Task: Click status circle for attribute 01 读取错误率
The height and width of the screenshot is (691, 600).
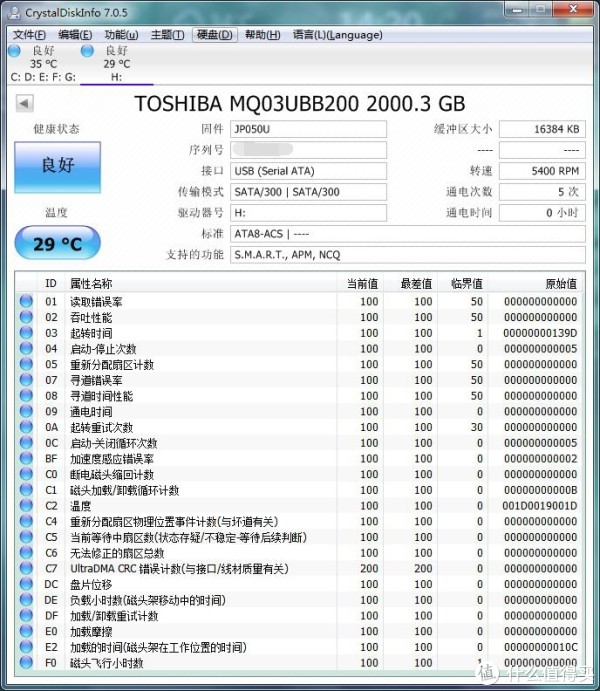Action: (26, 301)
